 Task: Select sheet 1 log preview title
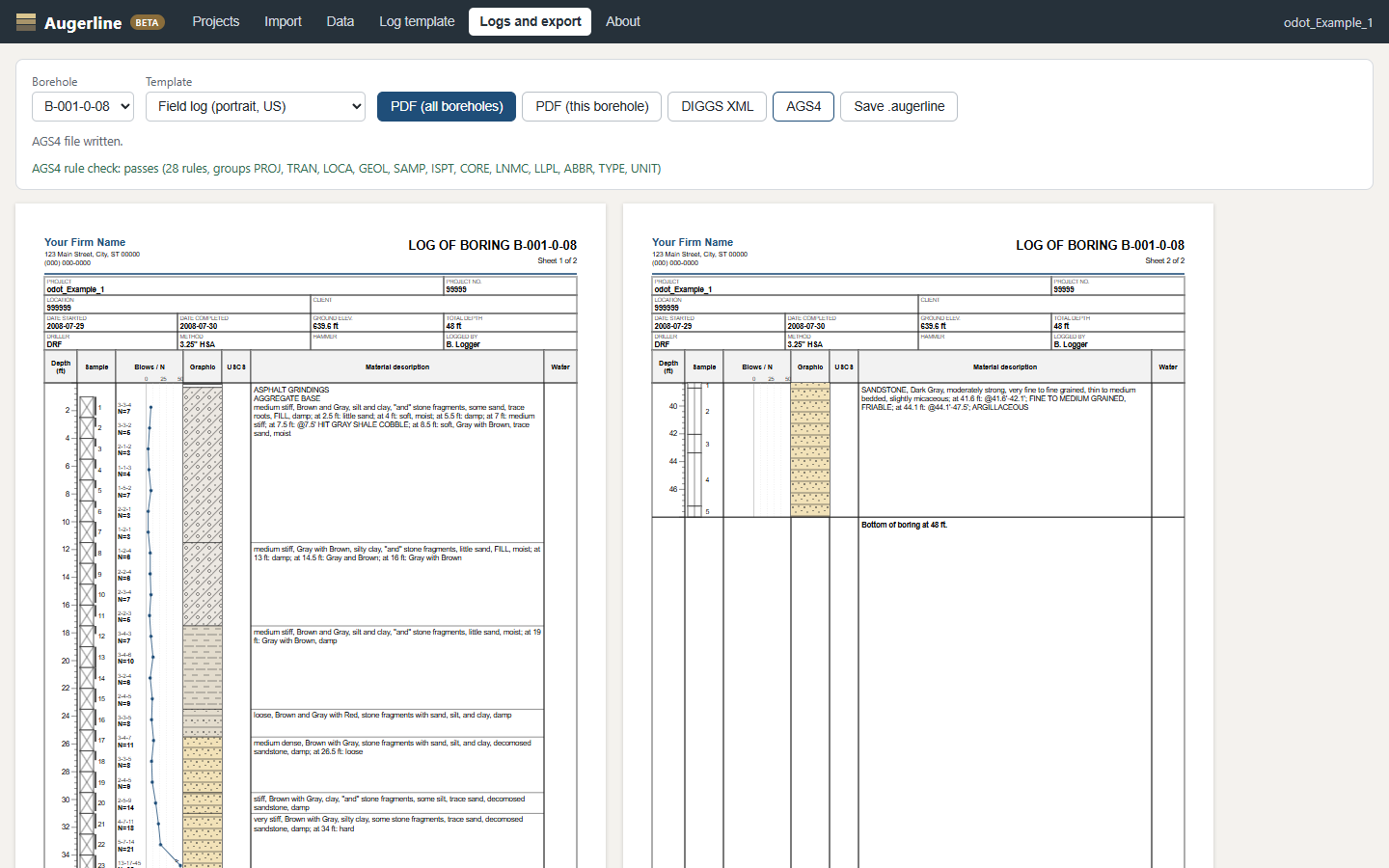point(492,245)
